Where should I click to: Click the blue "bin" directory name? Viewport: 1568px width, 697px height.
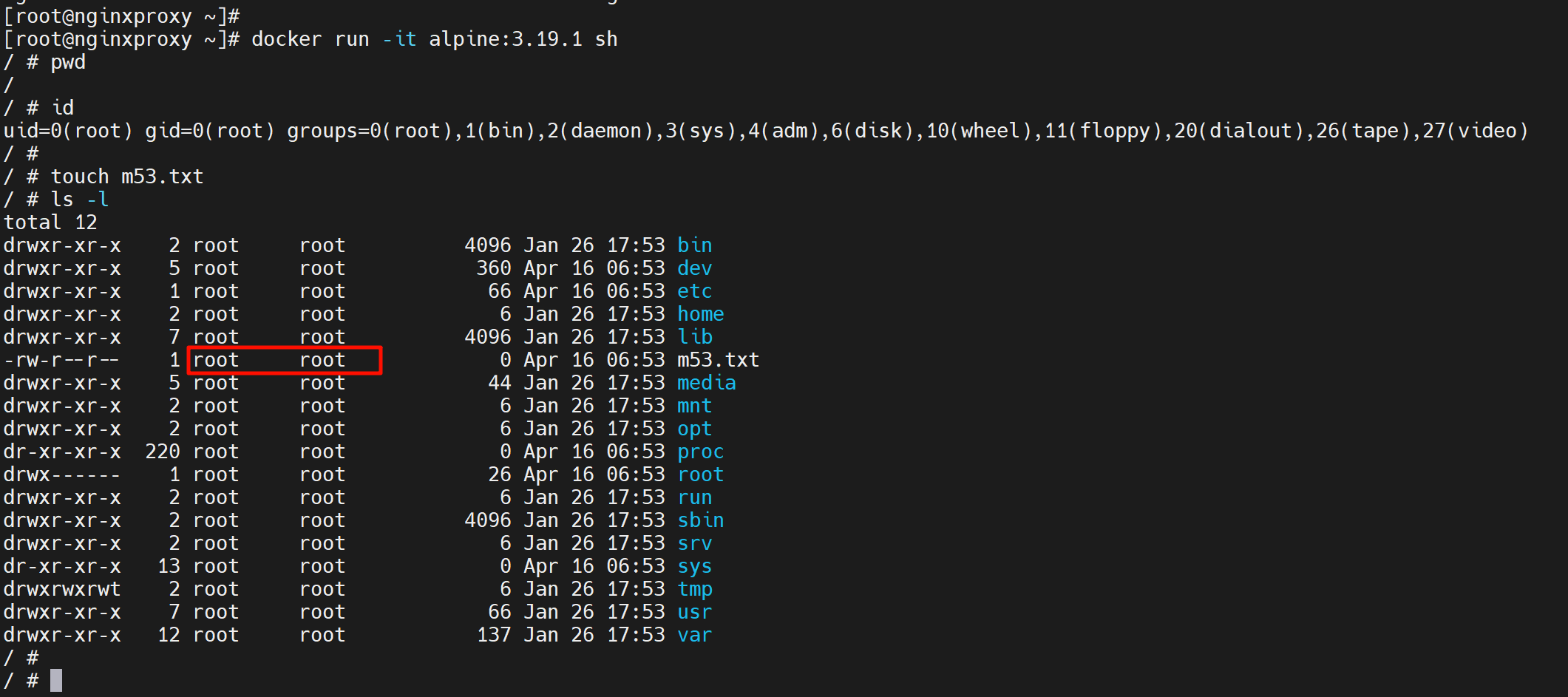[x=694, y=245]
